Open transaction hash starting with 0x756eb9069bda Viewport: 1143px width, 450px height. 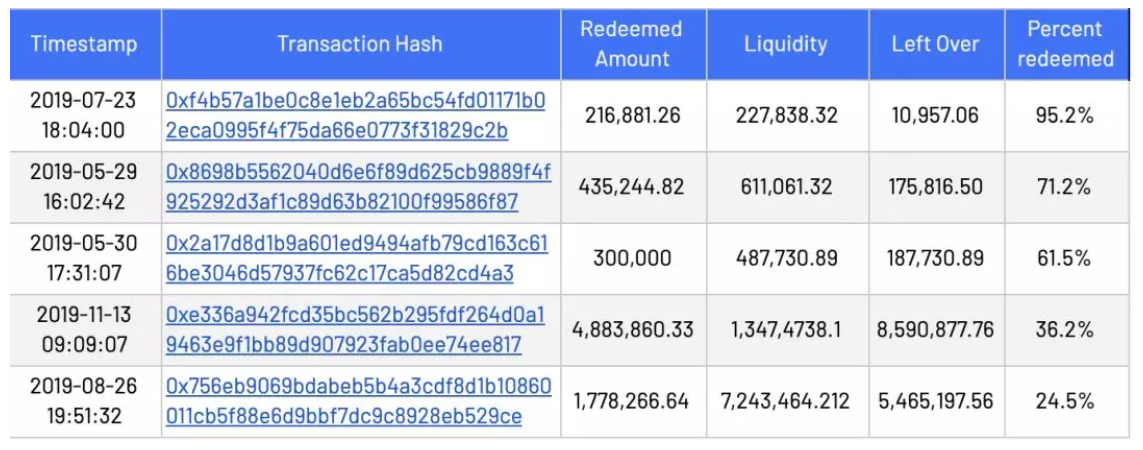pyautogui.click(x=359, y=400)
